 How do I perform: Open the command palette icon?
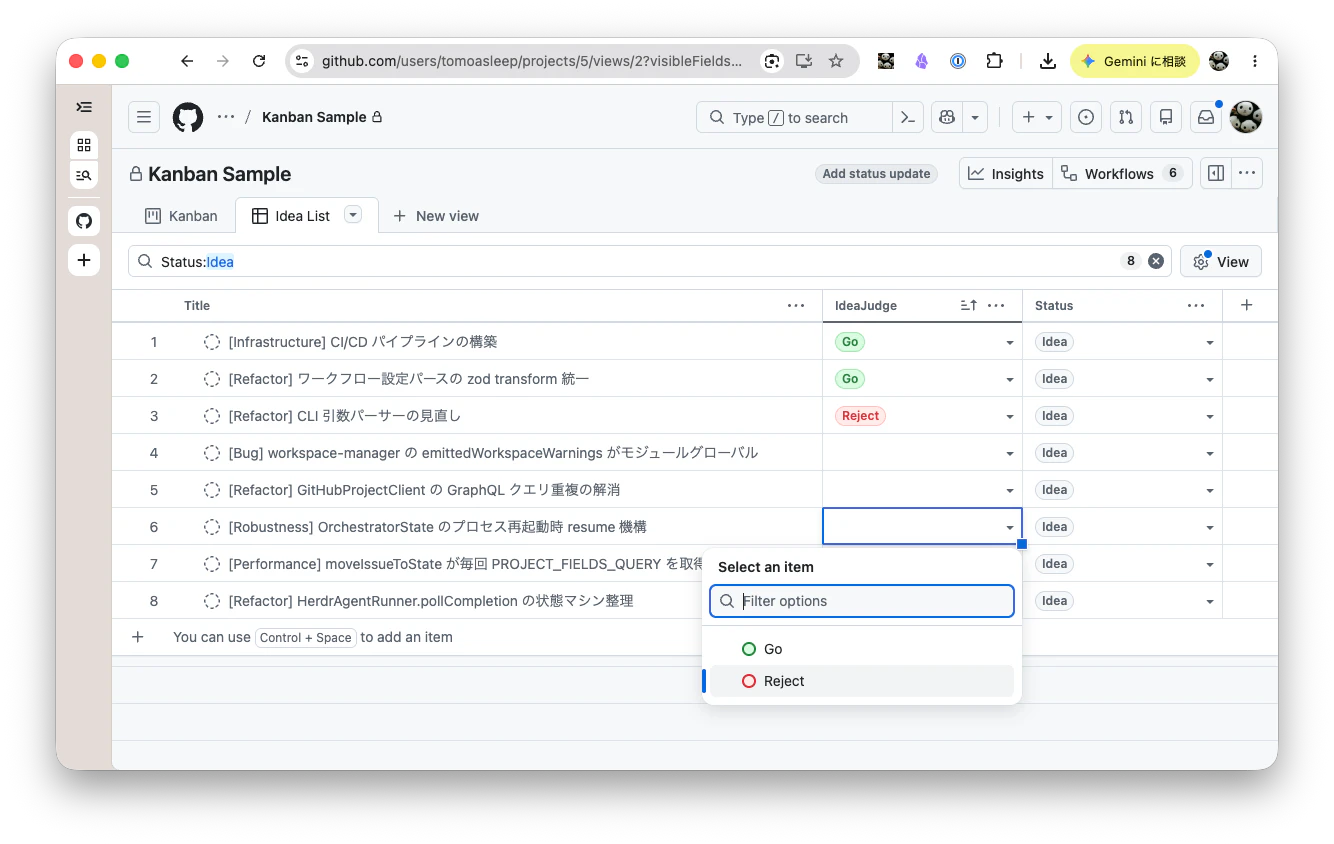907,117
